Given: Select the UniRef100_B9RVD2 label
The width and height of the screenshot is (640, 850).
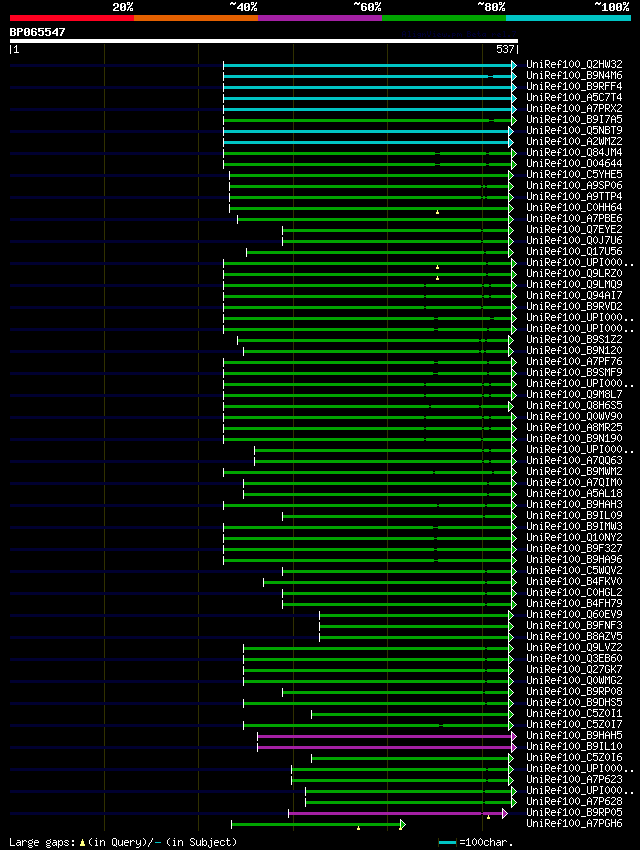Looking at the screenshot, I should coord(574,306).
